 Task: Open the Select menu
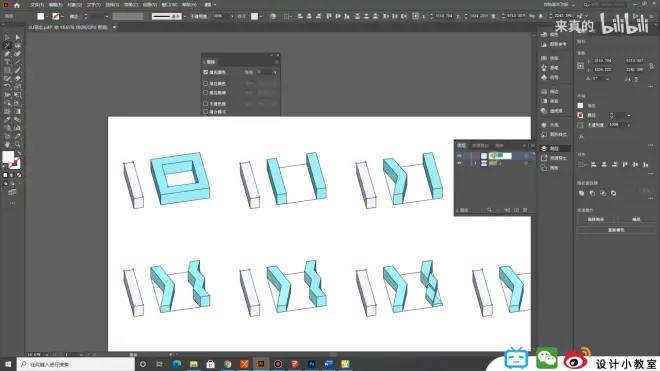pos(112,5)
